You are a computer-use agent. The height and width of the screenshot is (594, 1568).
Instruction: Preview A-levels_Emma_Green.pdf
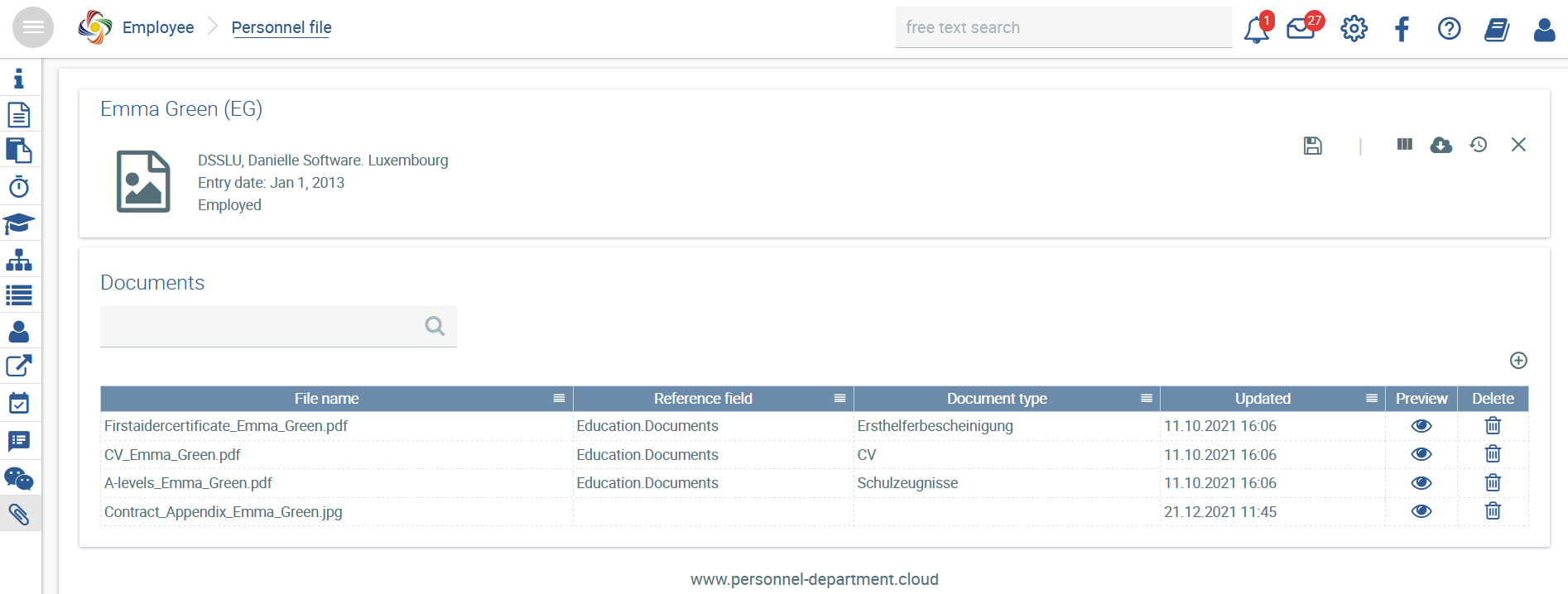[1421, 483]
